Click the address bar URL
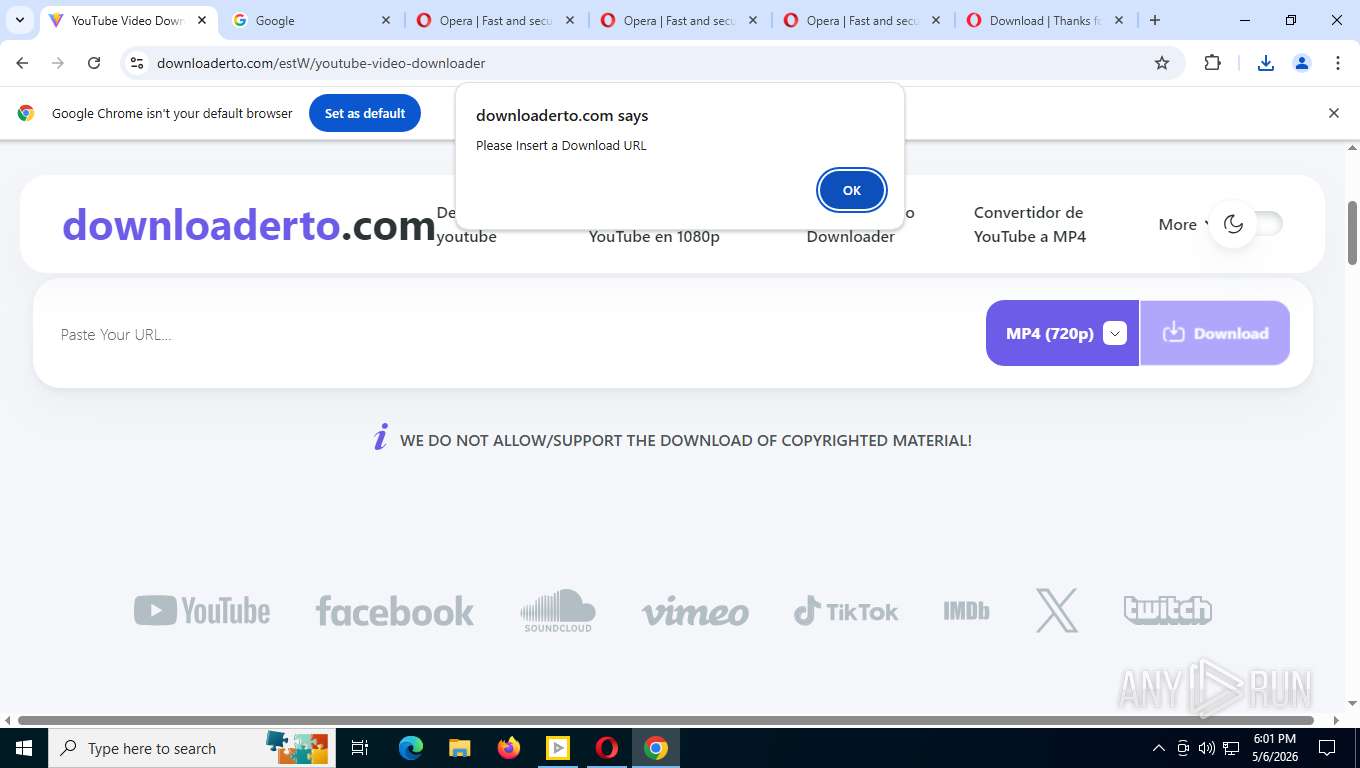This screenshot has height=768, width=1360. (x=321, y=63)
